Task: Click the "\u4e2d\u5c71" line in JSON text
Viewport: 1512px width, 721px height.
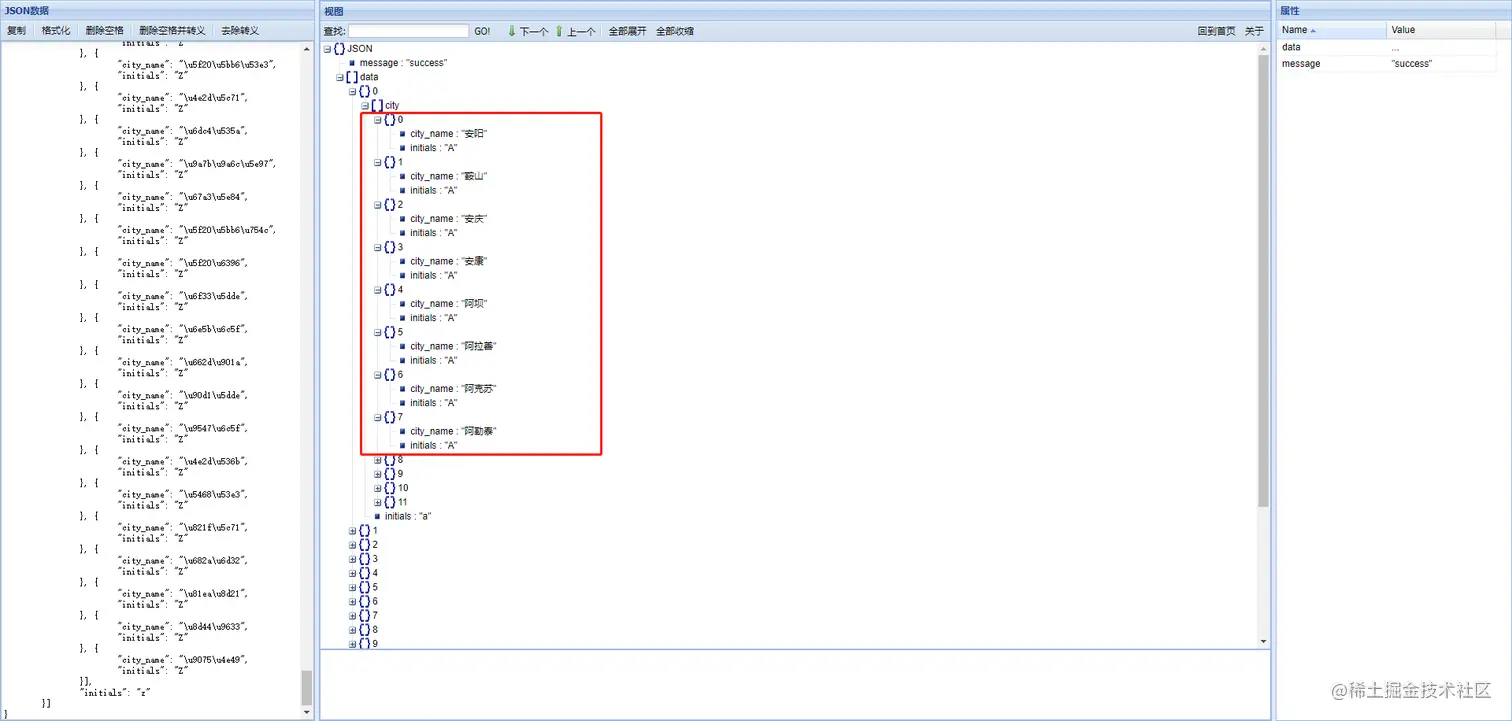Action: 183,97
